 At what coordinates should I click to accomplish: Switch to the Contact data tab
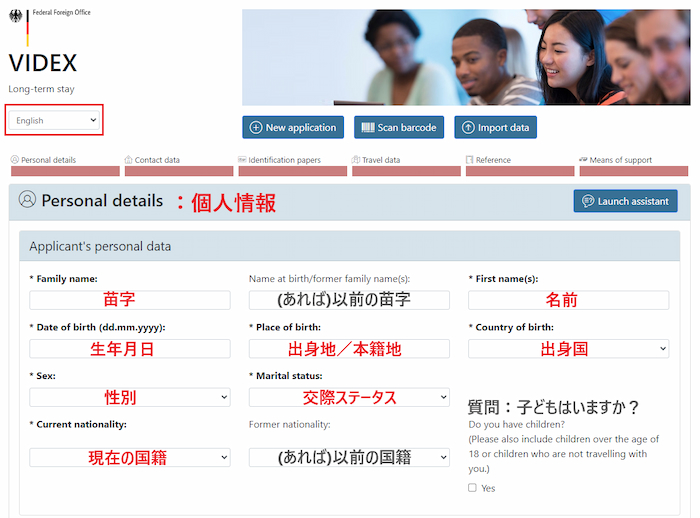(157, 160)
